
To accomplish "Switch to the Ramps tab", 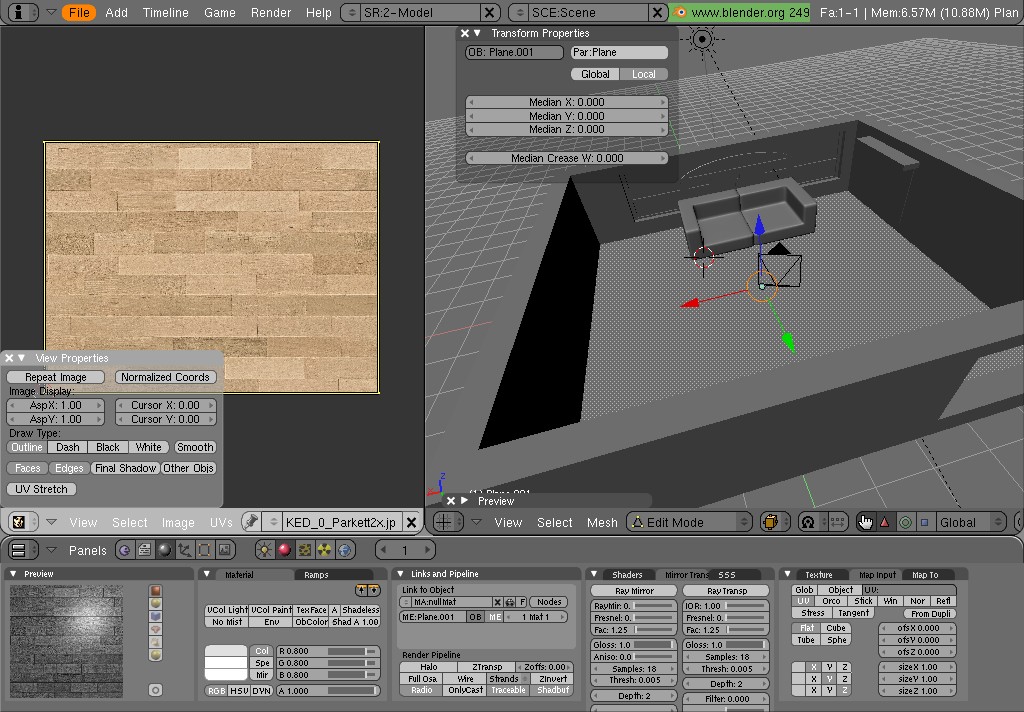I will (x=316, y=575).
